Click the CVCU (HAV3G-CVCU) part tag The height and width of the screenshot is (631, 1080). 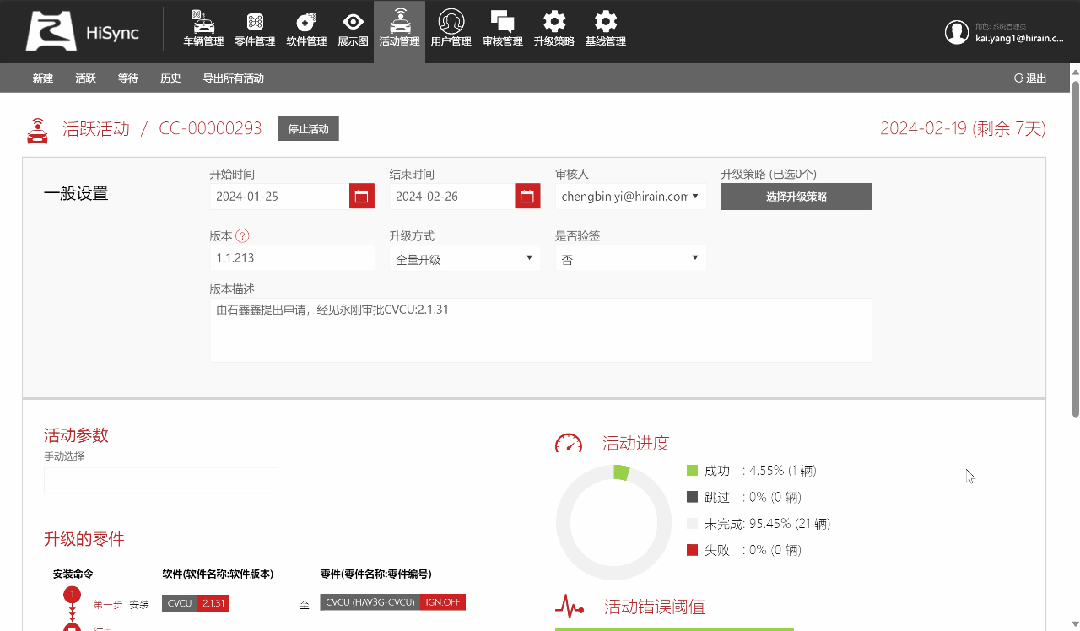[393, 603]
